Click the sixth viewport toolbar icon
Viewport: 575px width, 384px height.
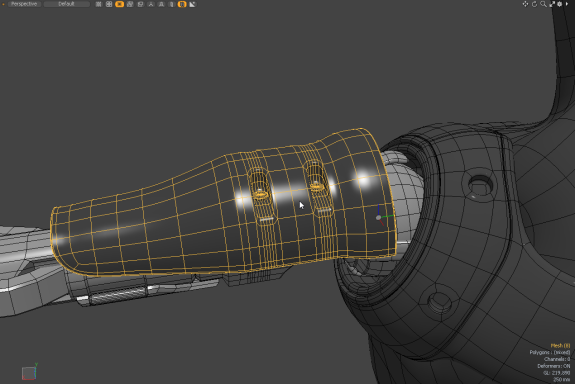[151, 4]
